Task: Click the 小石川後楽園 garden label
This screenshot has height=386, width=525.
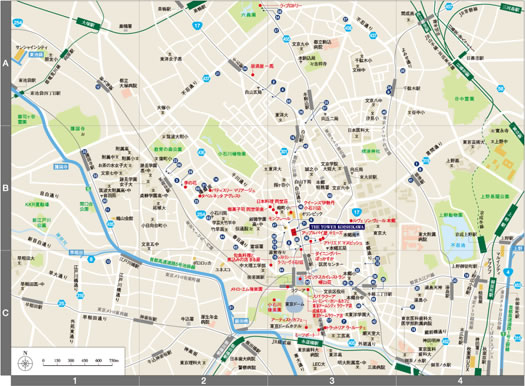Action: [274, 307]
